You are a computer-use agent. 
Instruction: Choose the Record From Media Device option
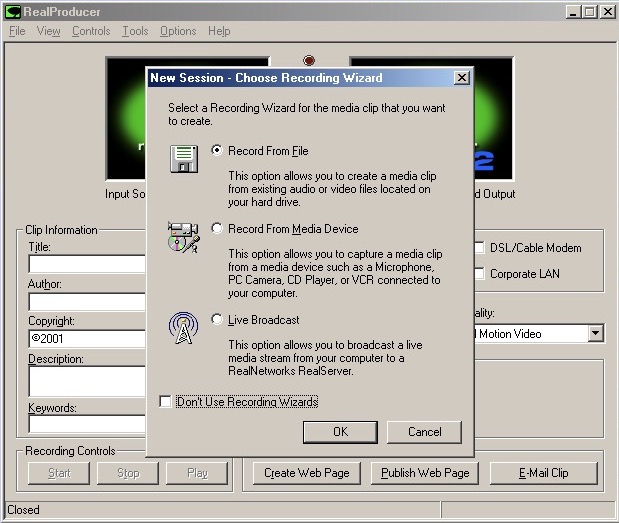(218, 229)
